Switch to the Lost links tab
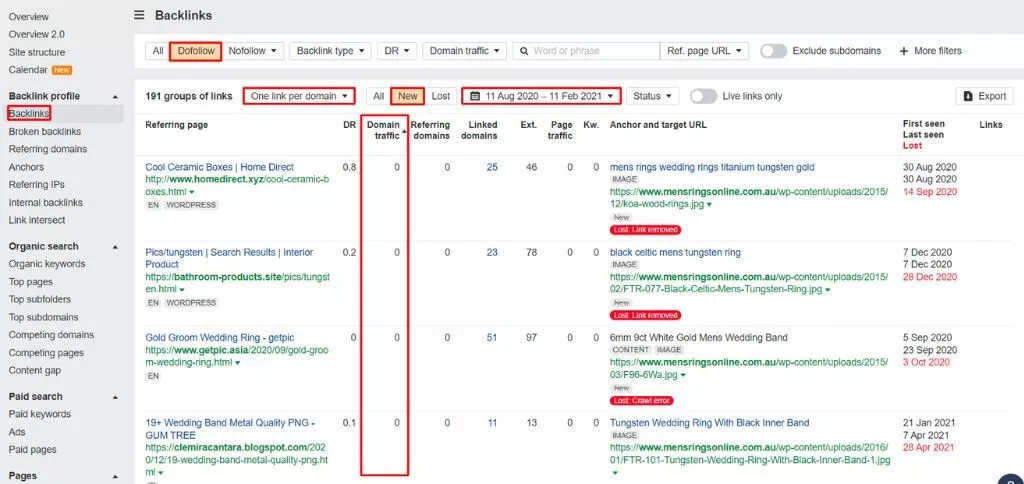The width and height of the screenshot is (1024, 484). [440, 96]
